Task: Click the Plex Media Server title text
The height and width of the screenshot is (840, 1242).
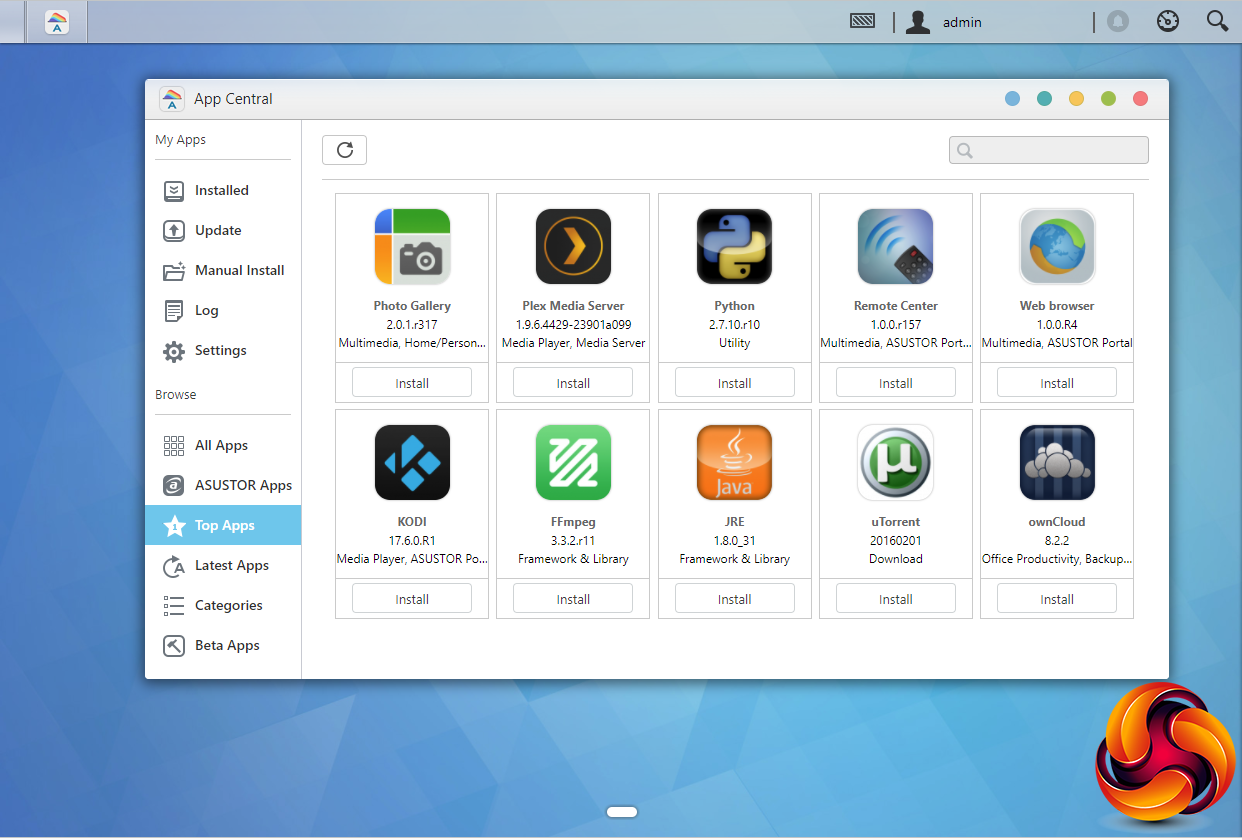Action: (573, 306)
